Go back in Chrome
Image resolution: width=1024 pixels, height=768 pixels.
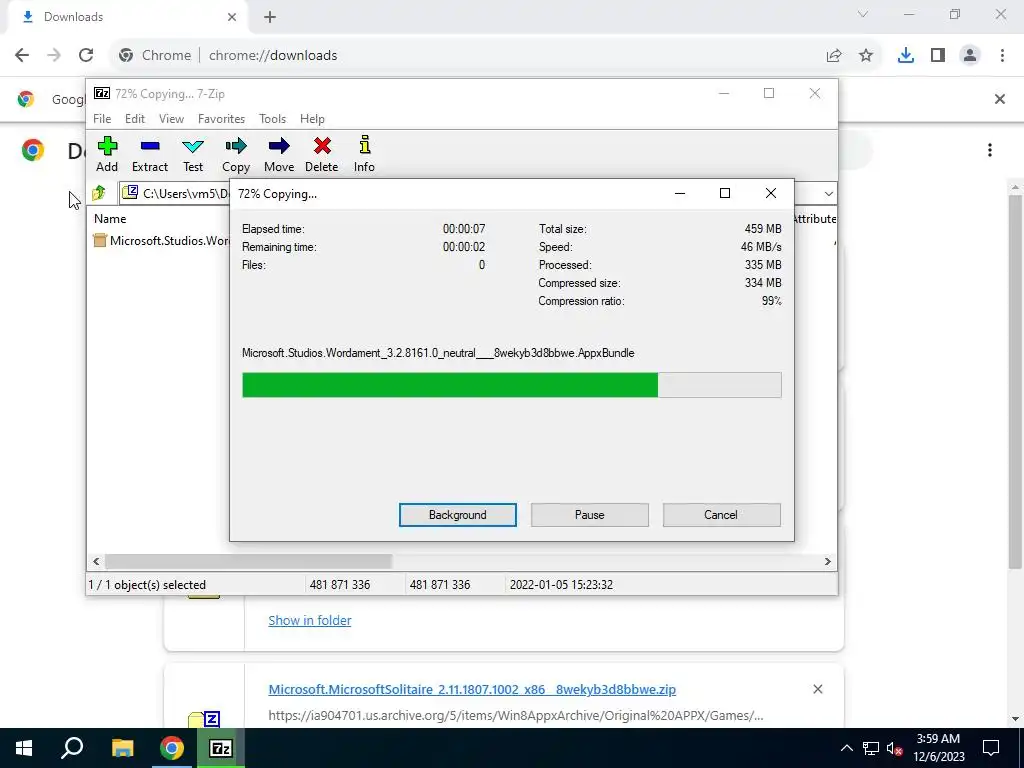22,56
